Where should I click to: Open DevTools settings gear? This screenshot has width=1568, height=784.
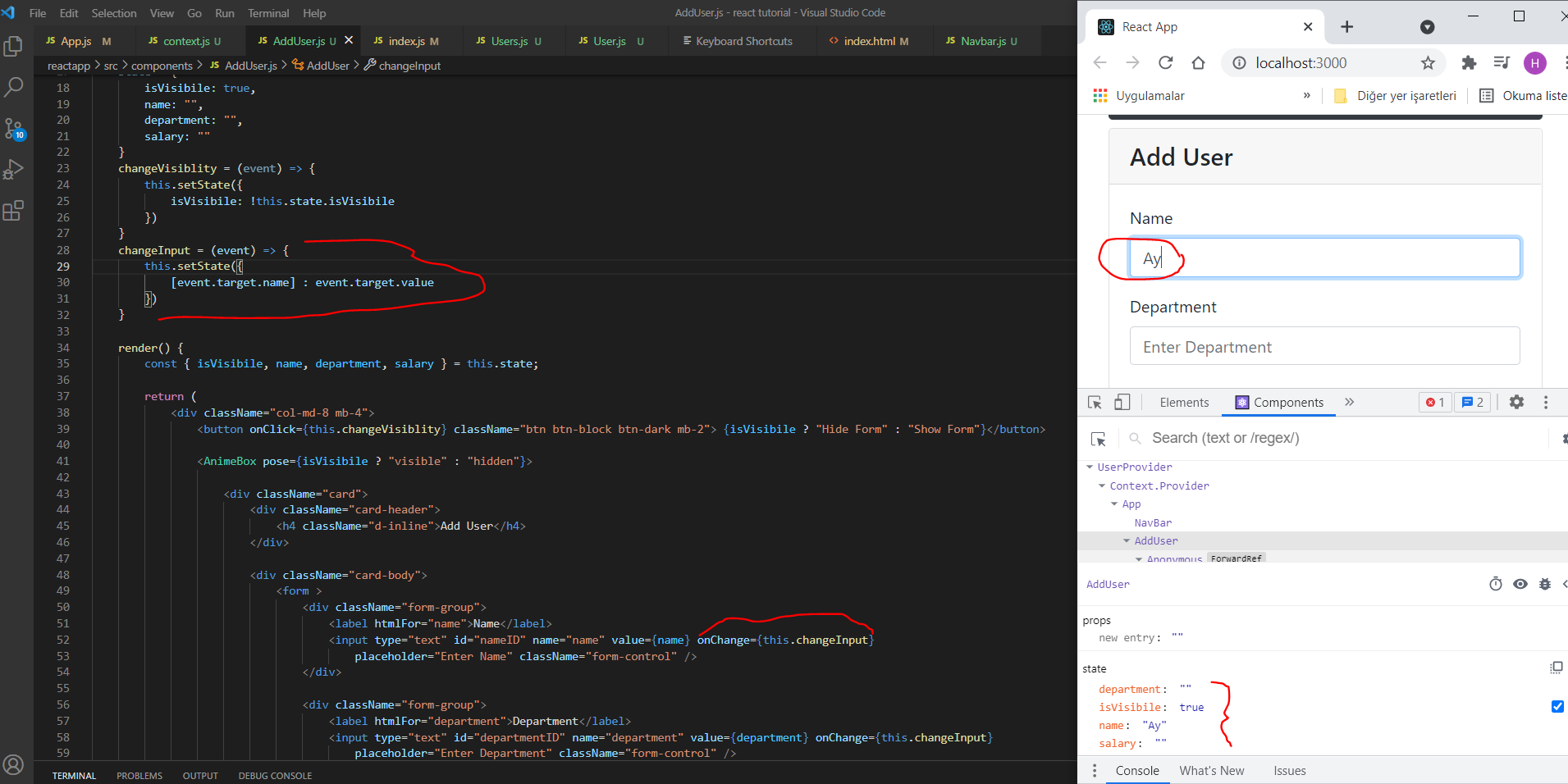point(1516,402)
